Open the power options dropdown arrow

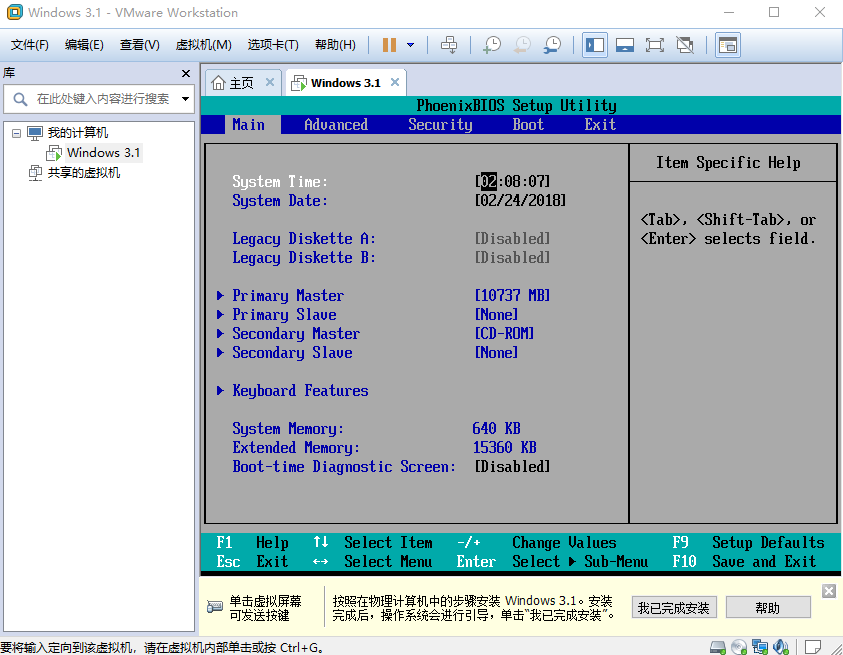point(410,45)
